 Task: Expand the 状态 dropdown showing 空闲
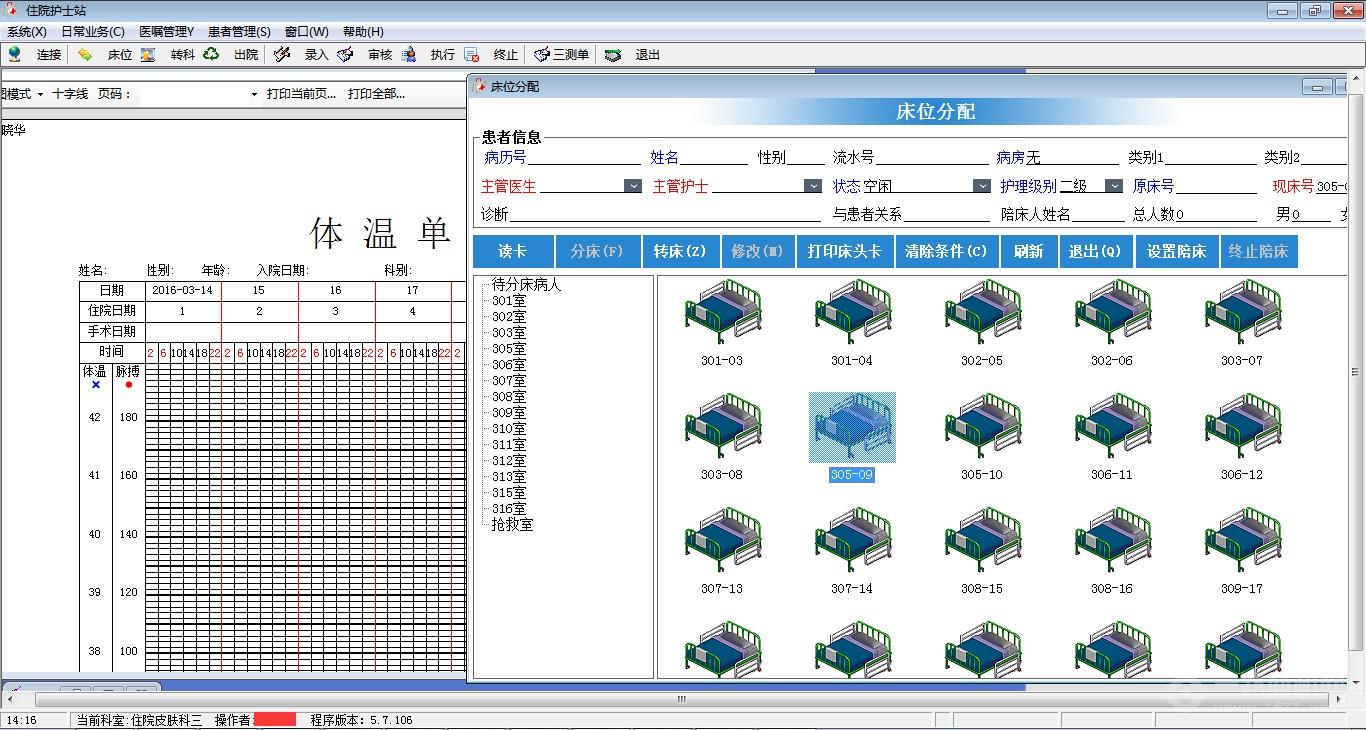coord(981,186)
